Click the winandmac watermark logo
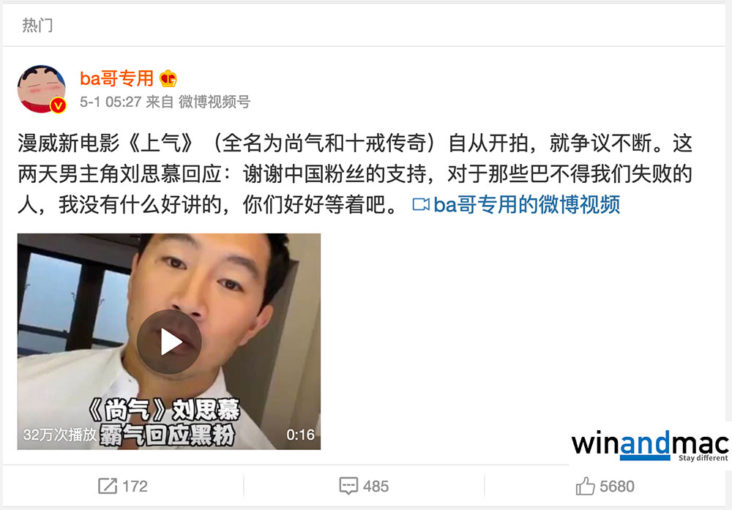Screen dimensions: 732x510 650,445
